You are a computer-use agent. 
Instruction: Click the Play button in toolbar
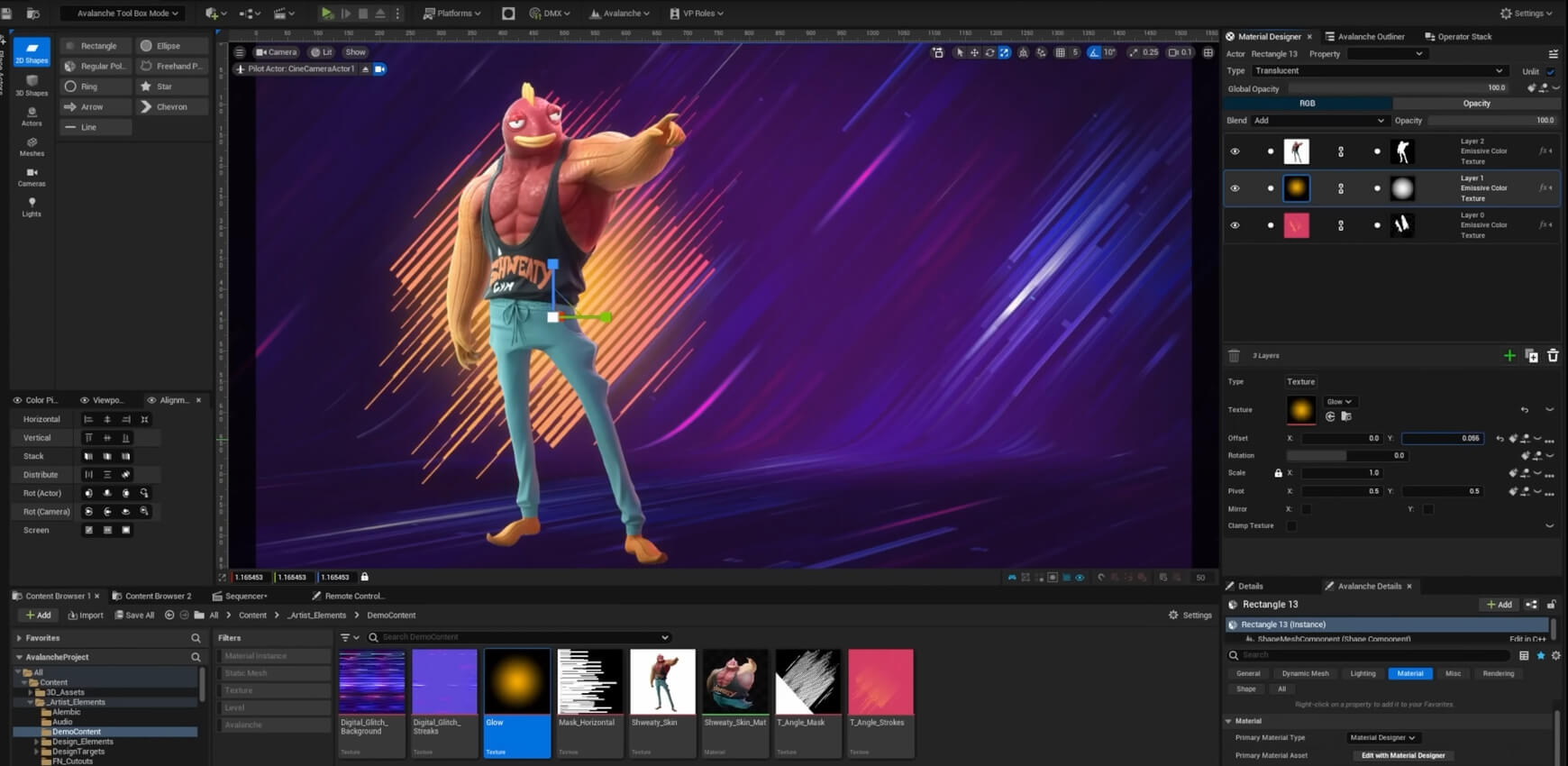coord(327,14)
